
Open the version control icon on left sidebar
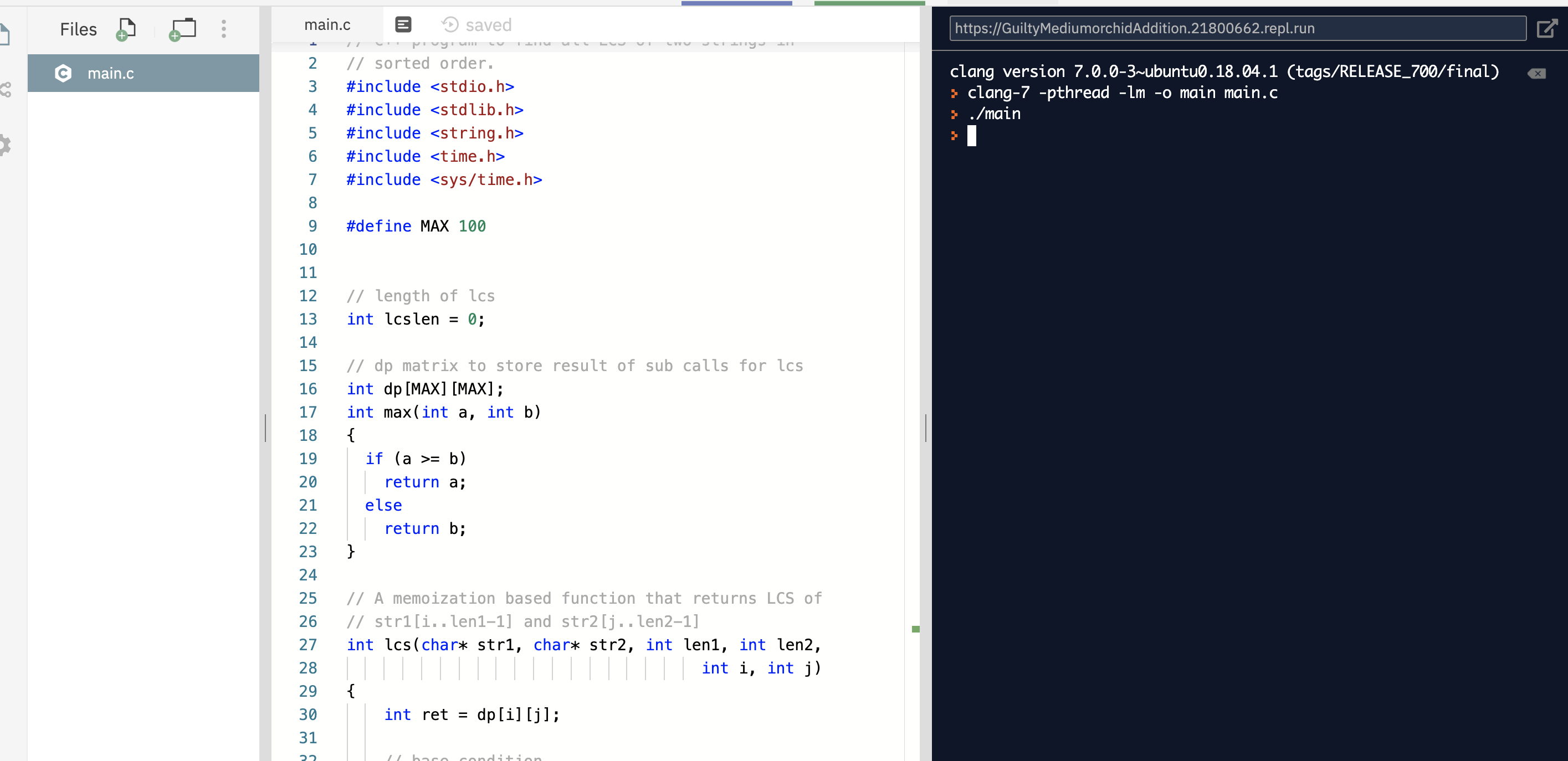click(5, 90)
